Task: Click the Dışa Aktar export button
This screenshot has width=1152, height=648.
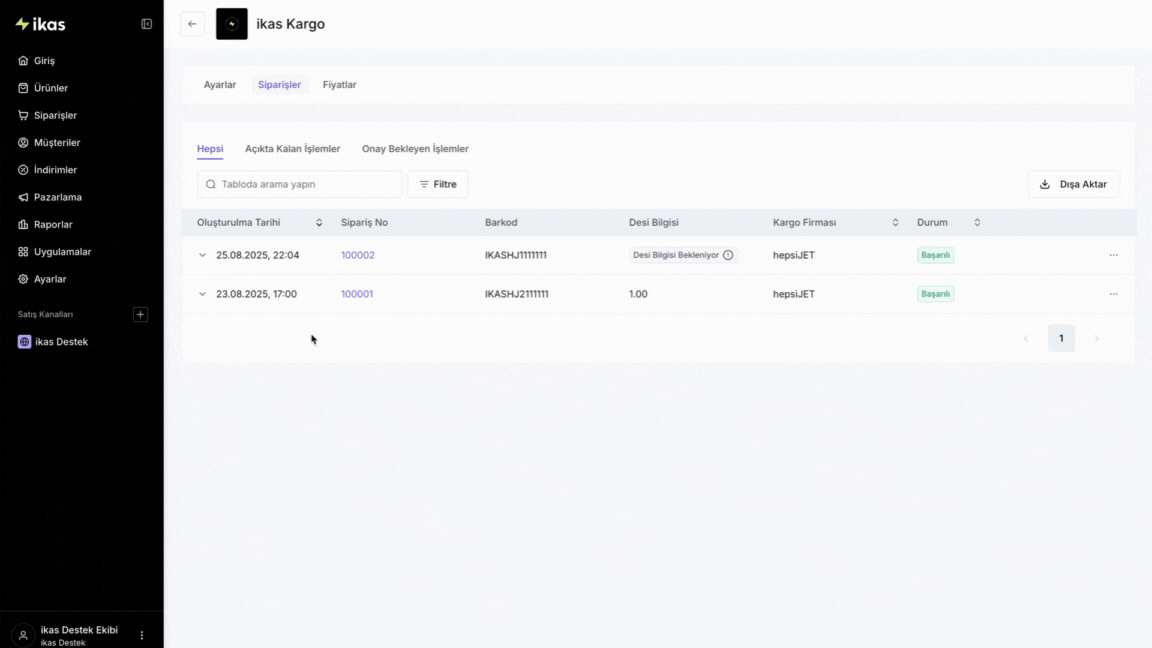Action: click(x=1073, y=184)
